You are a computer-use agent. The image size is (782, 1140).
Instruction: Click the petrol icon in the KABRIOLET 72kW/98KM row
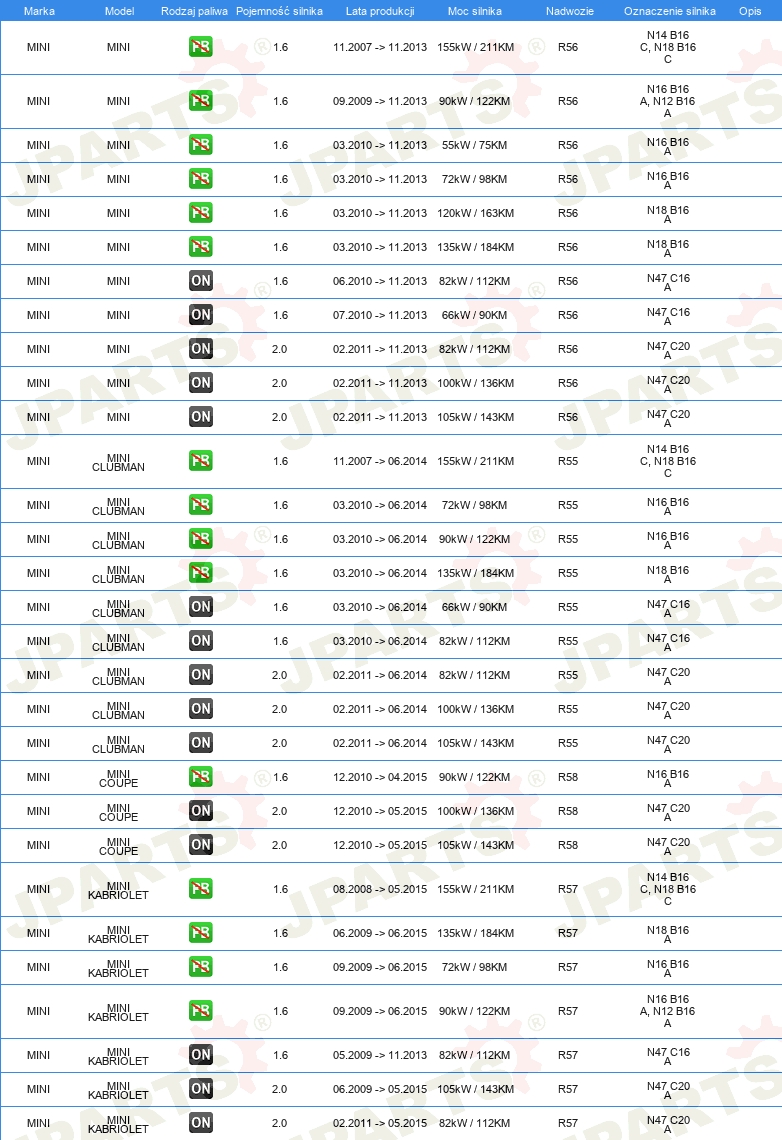click(201, 967)
